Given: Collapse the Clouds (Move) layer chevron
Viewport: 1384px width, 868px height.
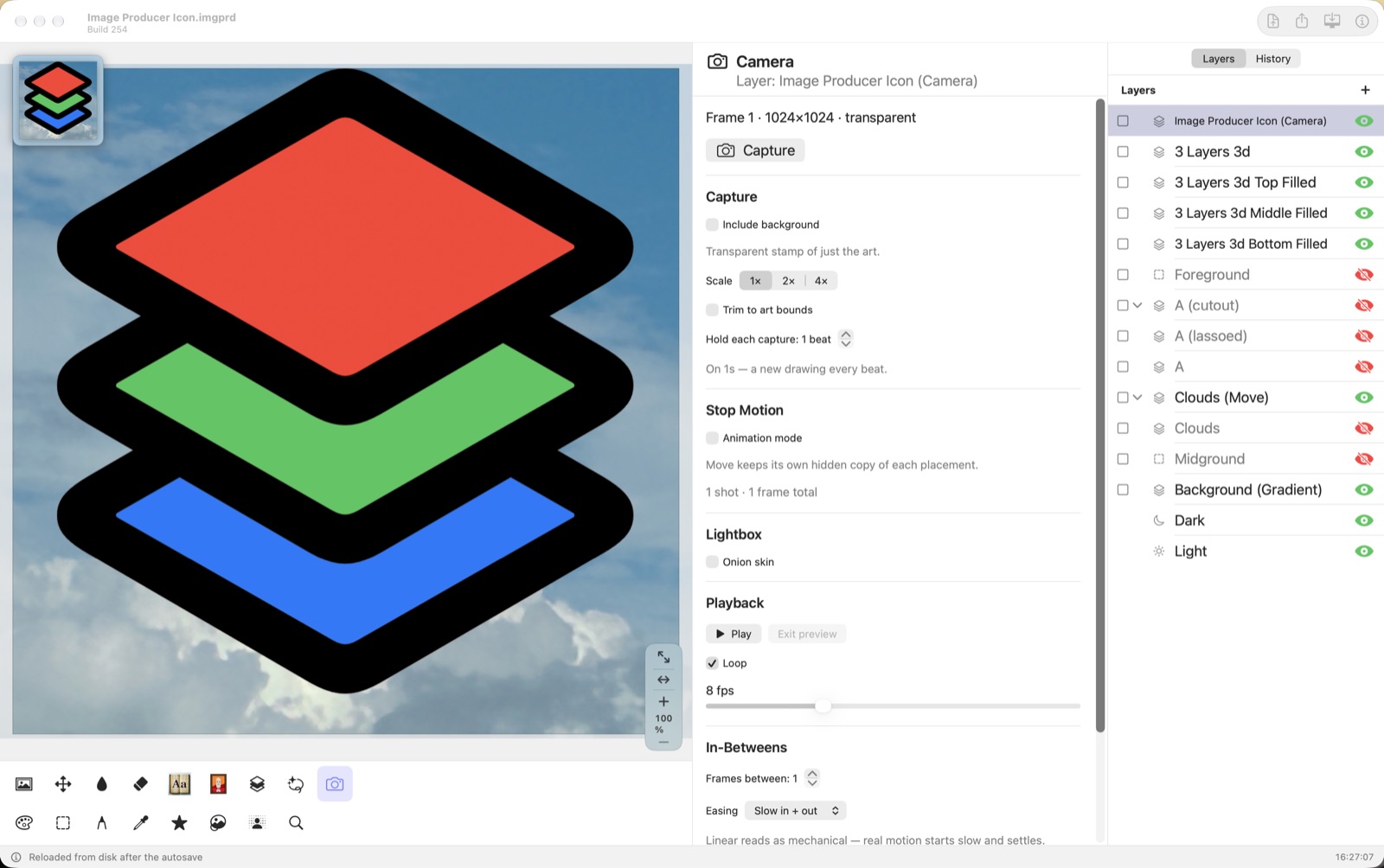Looking at the screenshot, I should [x=1137, y=398].
